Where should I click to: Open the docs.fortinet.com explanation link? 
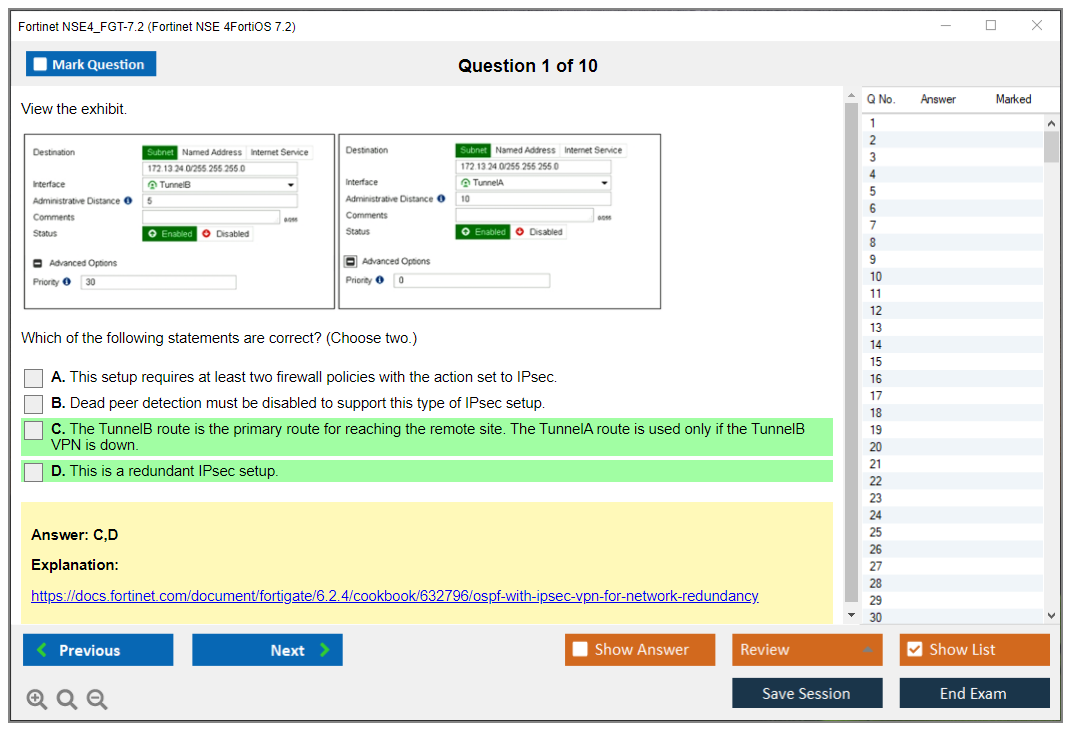395,596
